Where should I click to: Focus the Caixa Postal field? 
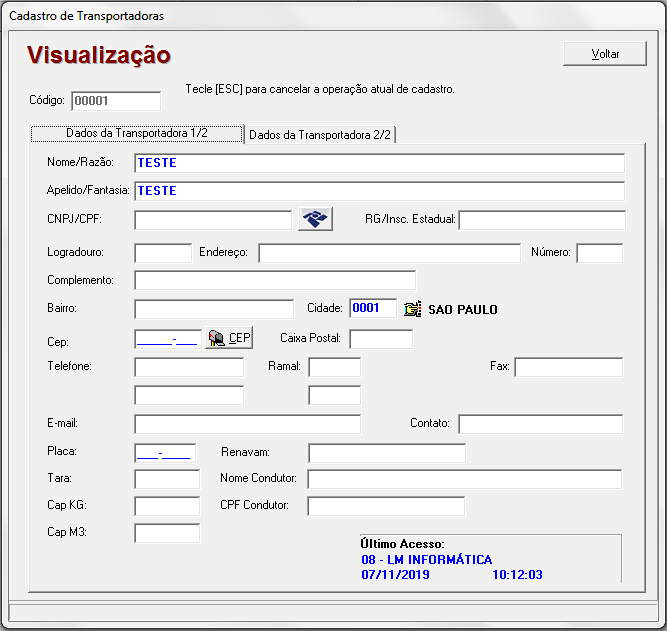pyautogui.click(x=380, y=339)
